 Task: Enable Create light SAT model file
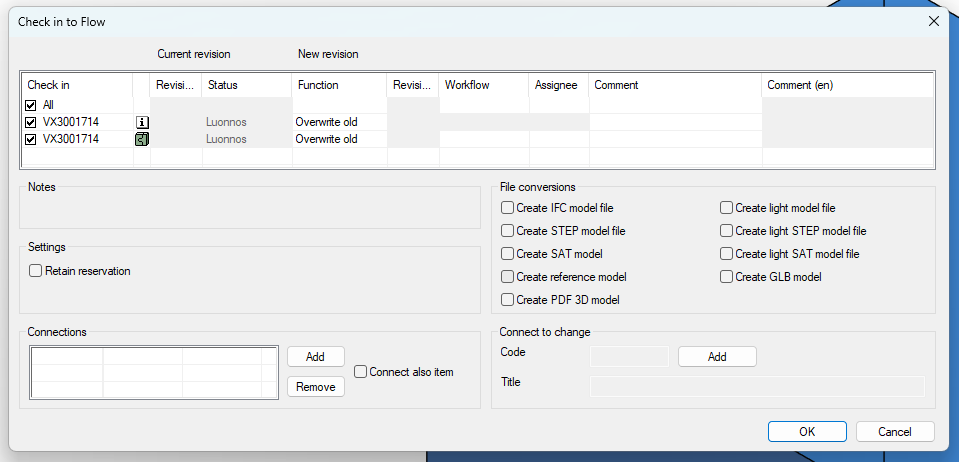tap(726, 254)
